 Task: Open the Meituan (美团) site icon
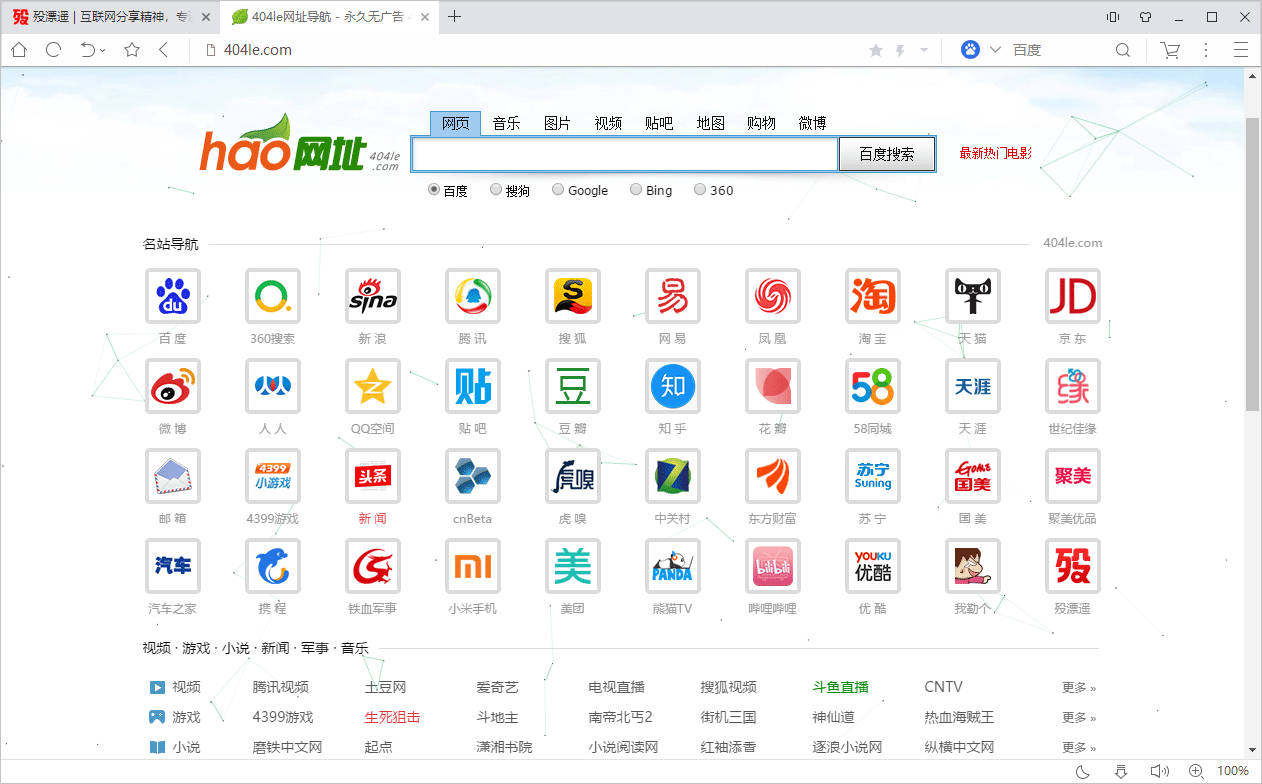(573, 566)
